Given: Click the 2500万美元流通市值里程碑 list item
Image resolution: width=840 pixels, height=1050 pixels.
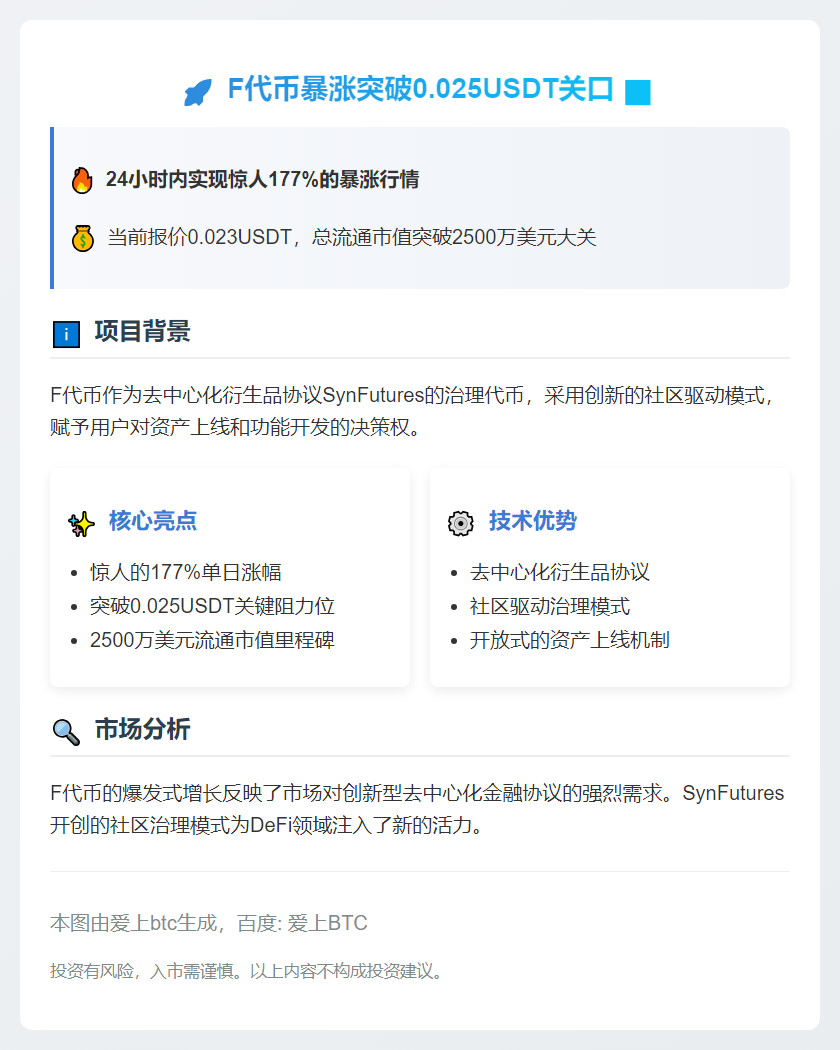Looking at the screenshot, I should (212, 640).
